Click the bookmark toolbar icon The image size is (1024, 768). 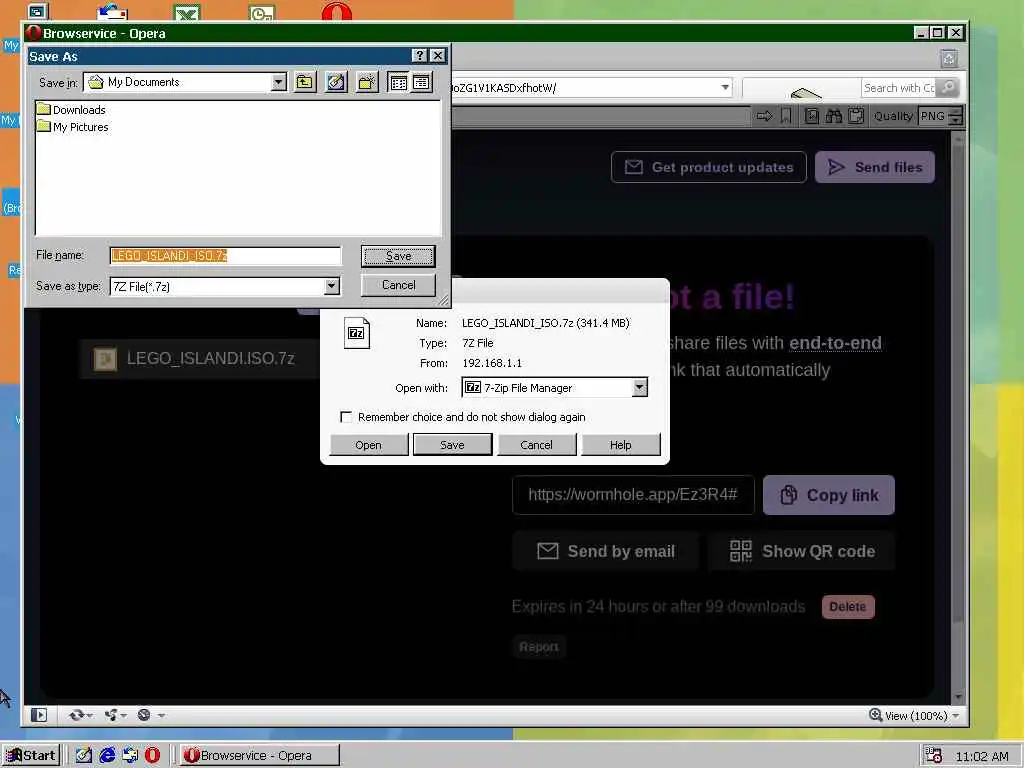coord(786,116)
